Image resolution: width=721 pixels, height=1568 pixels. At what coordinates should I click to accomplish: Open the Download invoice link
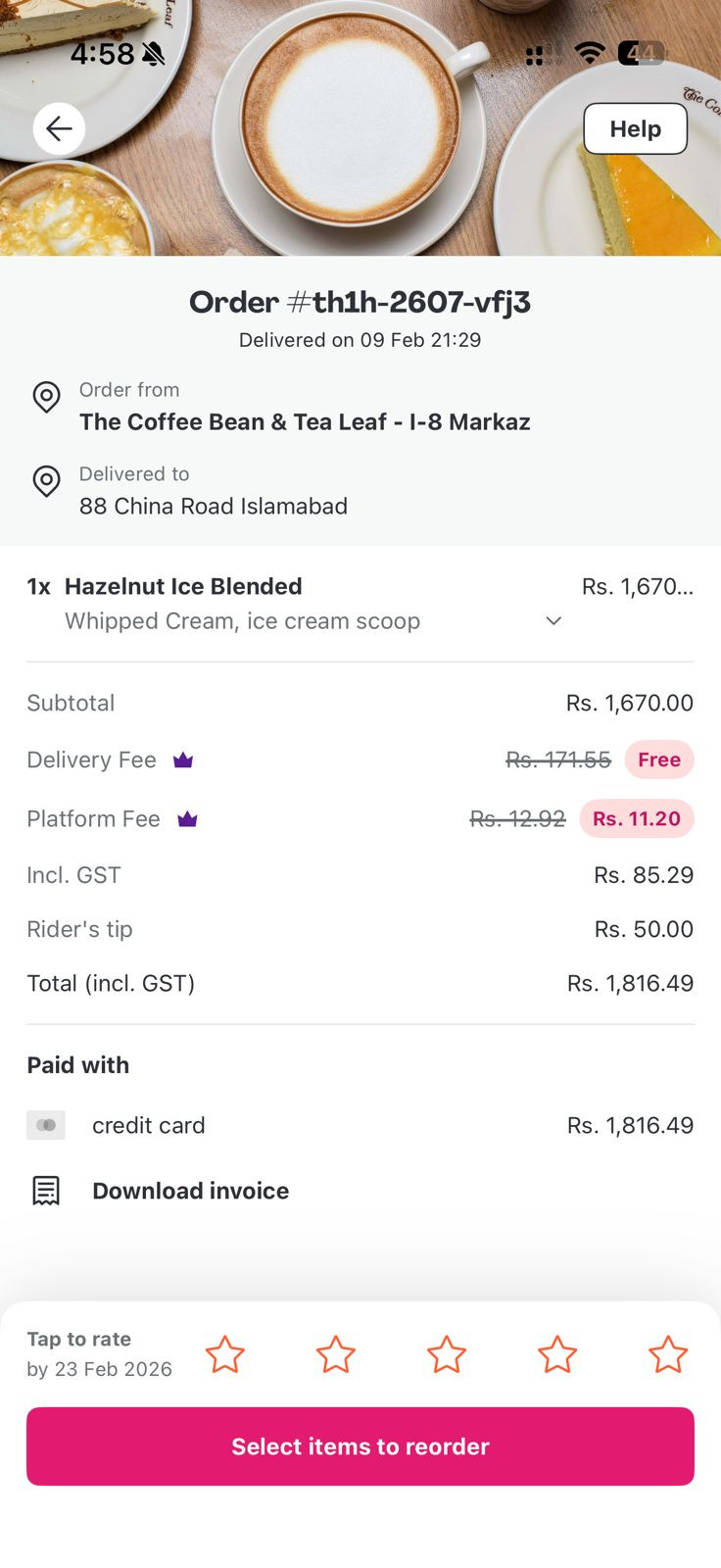coord(190,1191)
